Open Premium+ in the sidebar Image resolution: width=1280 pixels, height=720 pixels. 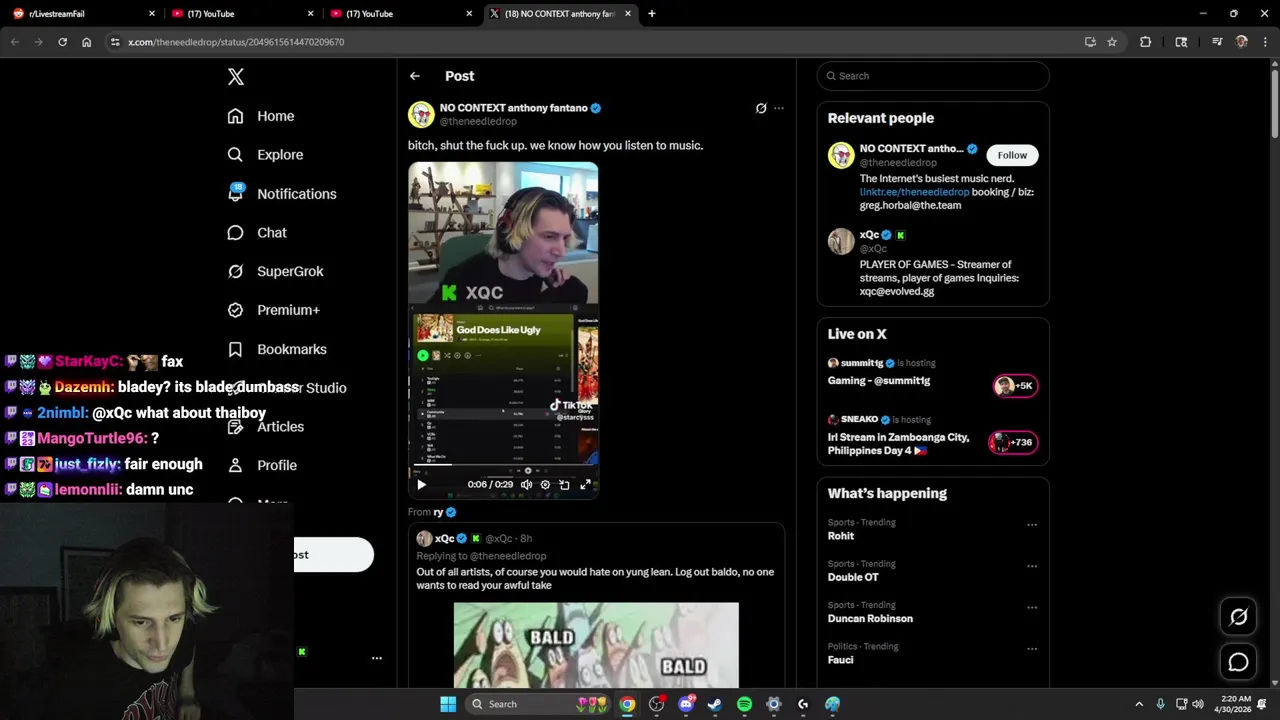(273, 310)
